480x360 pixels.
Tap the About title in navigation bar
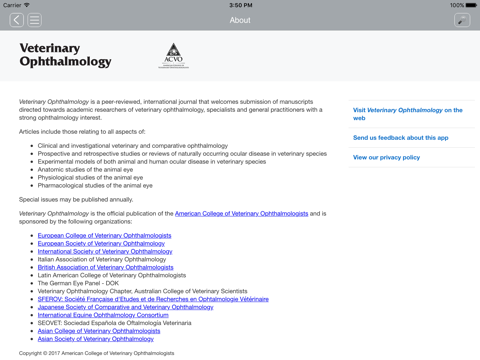click(240, 20)
